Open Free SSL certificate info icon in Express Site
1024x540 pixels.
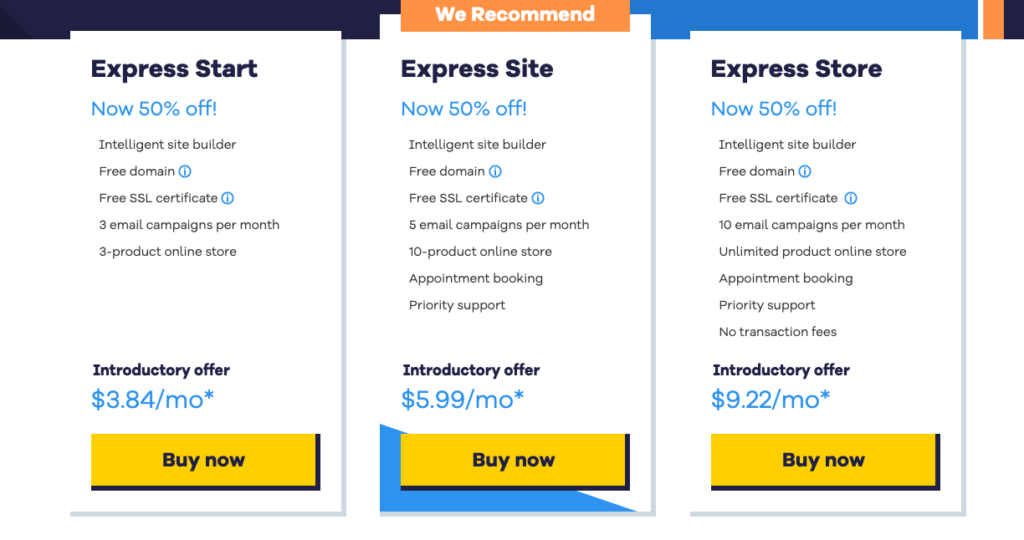tap(537, 199)
